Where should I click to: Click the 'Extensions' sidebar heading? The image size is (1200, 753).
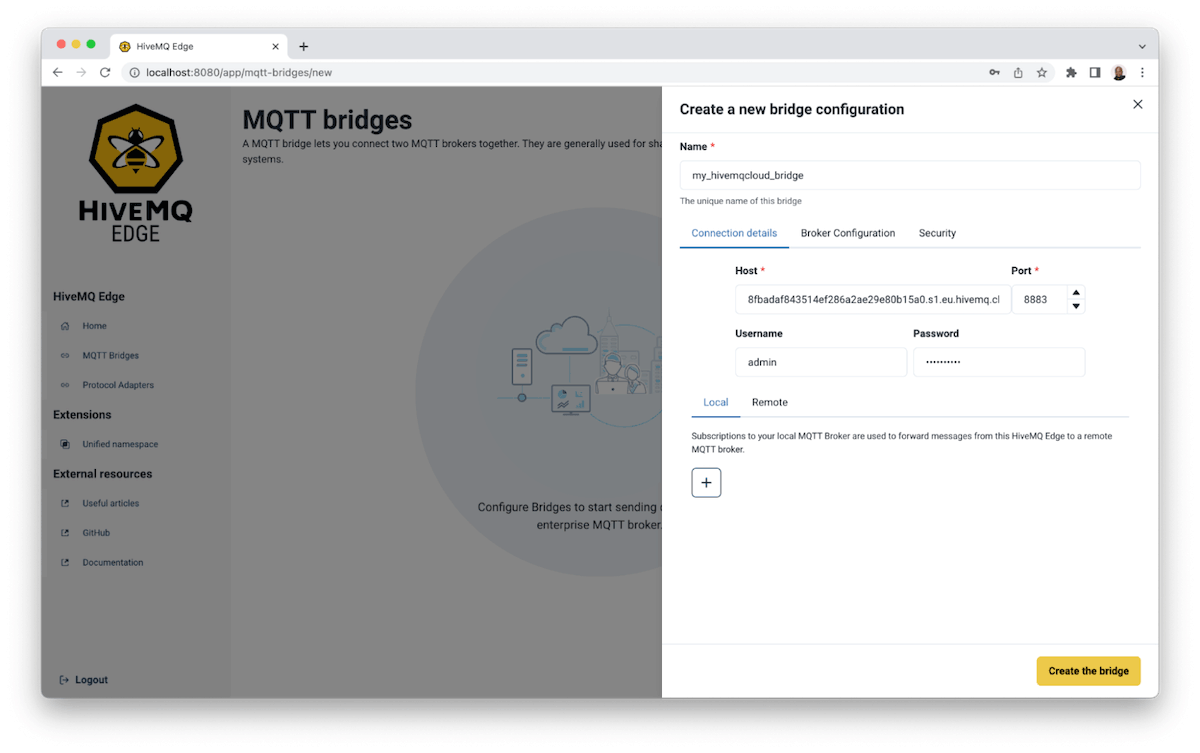(82, 414)
